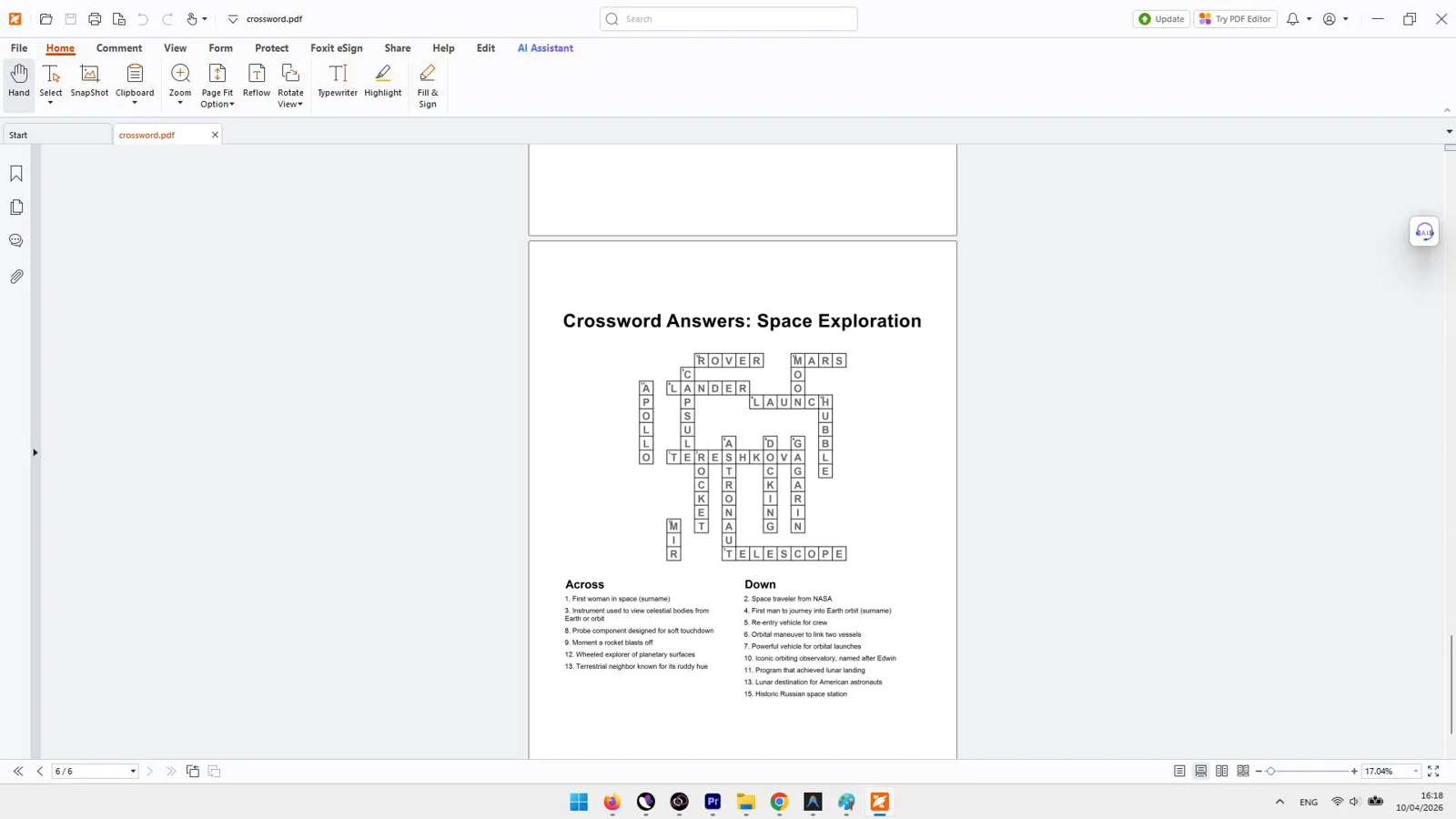Screen dimensions: 1456x819
Task: Switch to the Comment ribbon tab
Action: point(119,48)
